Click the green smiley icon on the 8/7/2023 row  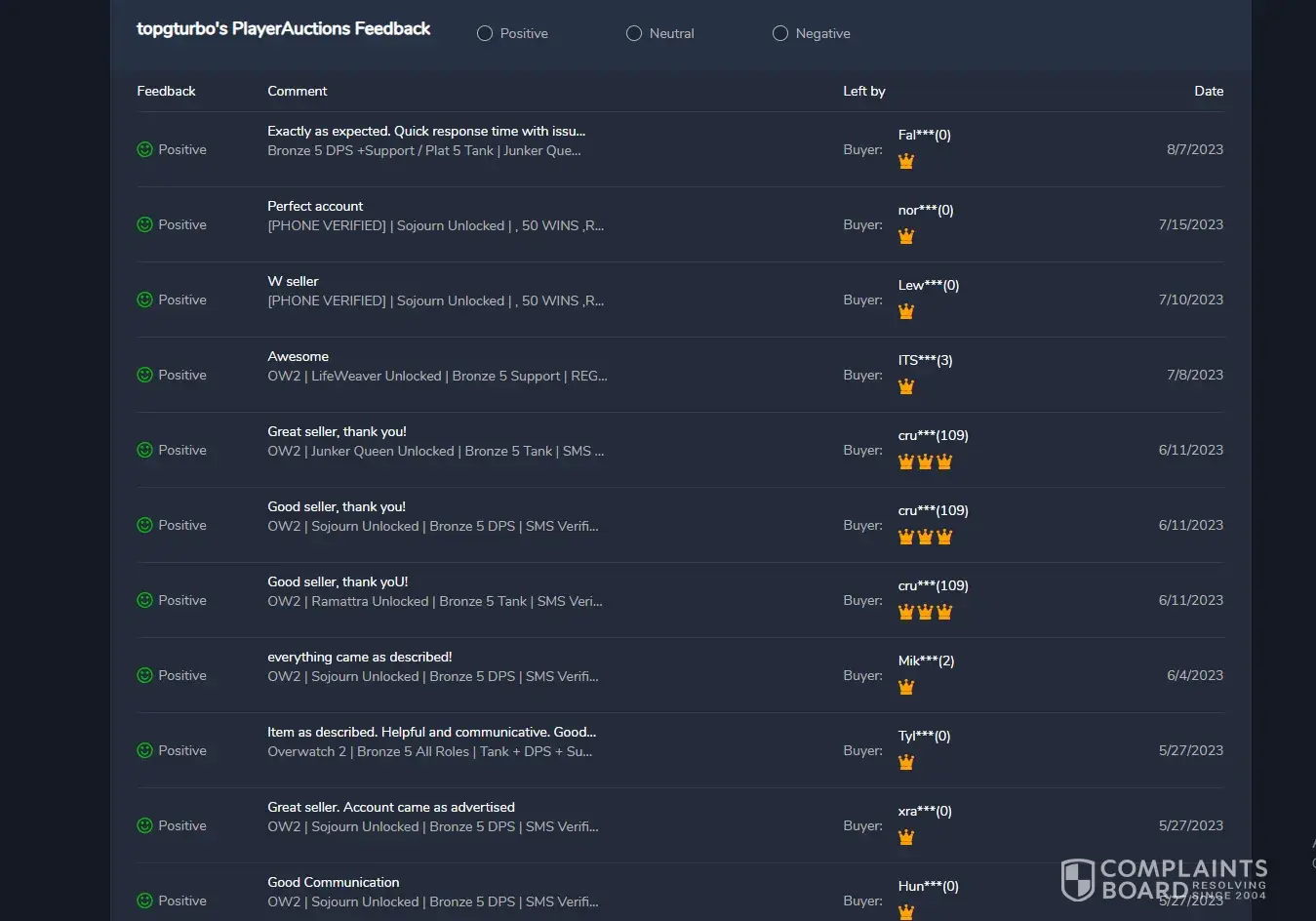[144, 150]
